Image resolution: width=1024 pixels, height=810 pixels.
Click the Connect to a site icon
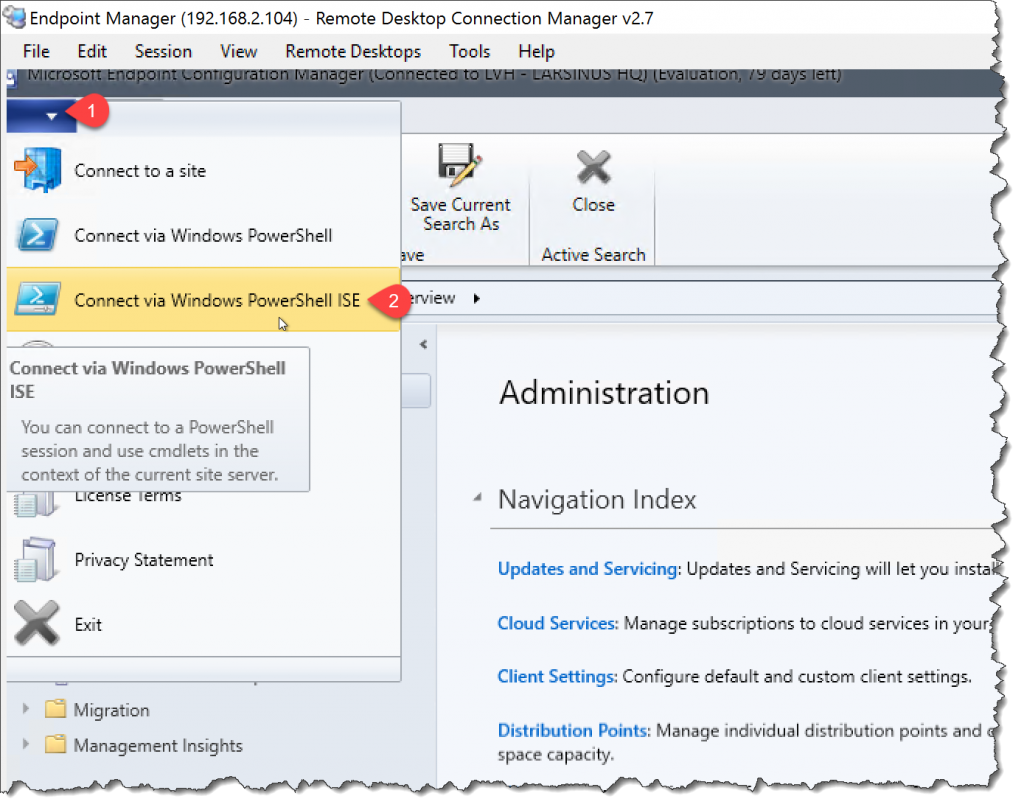click(x=38, y=170)
